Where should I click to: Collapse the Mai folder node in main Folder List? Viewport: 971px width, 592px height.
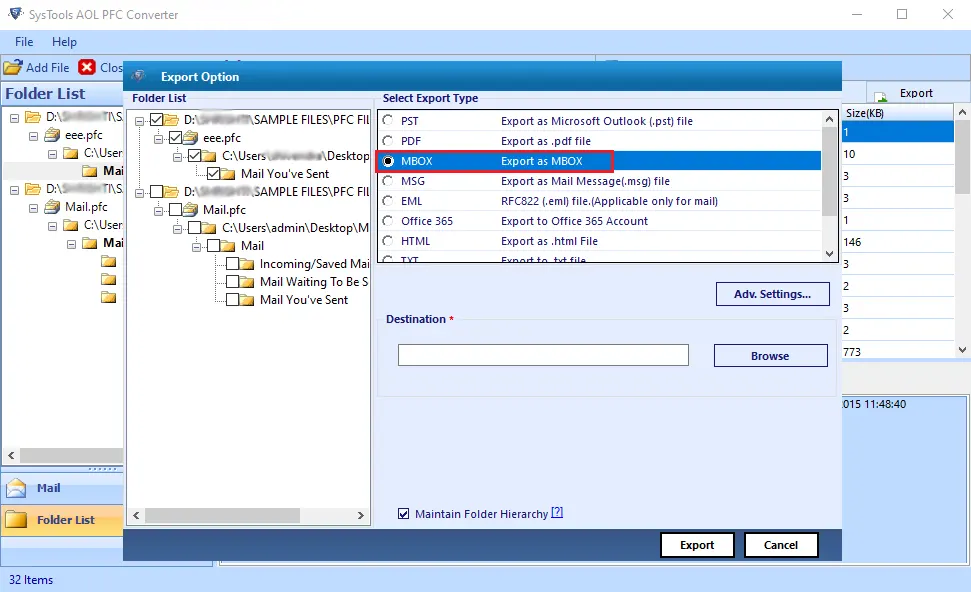pos(71,243)
